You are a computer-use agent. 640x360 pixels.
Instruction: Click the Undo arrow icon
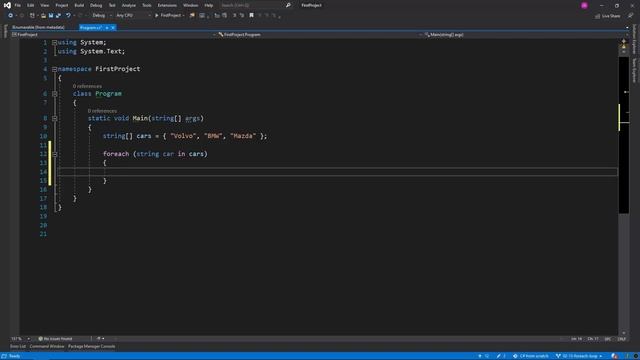[x=68, y=16]
